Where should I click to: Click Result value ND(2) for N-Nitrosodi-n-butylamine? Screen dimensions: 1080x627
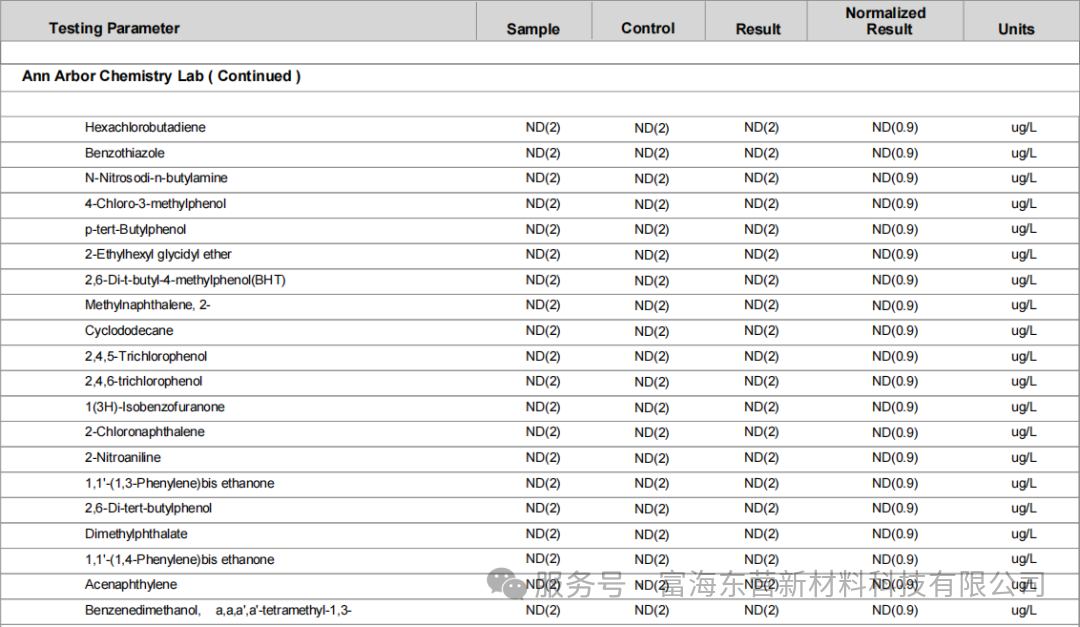click(x=761, y=178)
